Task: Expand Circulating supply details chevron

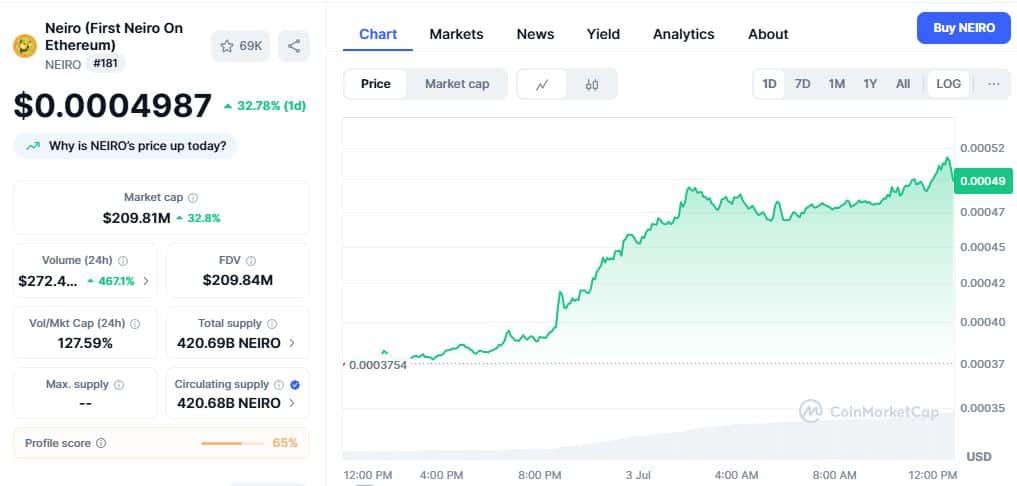Action: (x=291, y=403)
